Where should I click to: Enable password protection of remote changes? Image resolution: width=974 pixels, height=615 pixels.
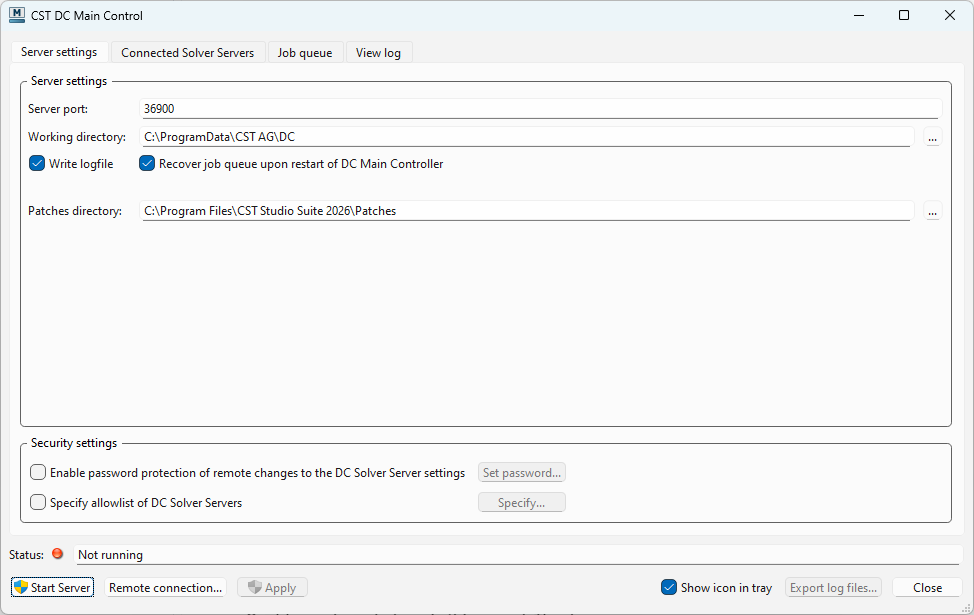[38, 473]
